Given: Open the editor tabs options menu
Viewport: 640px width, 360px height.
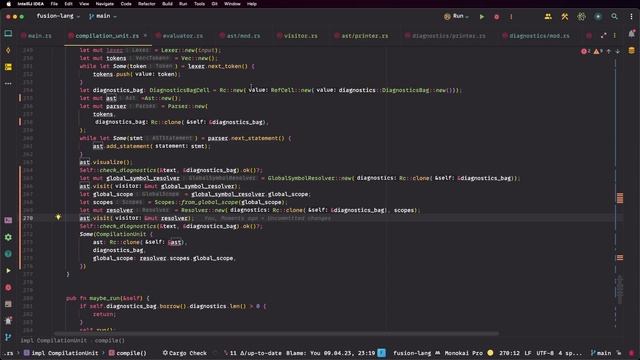Looking at the screenshot, I should pyautogui.click(x=615, y=36).
